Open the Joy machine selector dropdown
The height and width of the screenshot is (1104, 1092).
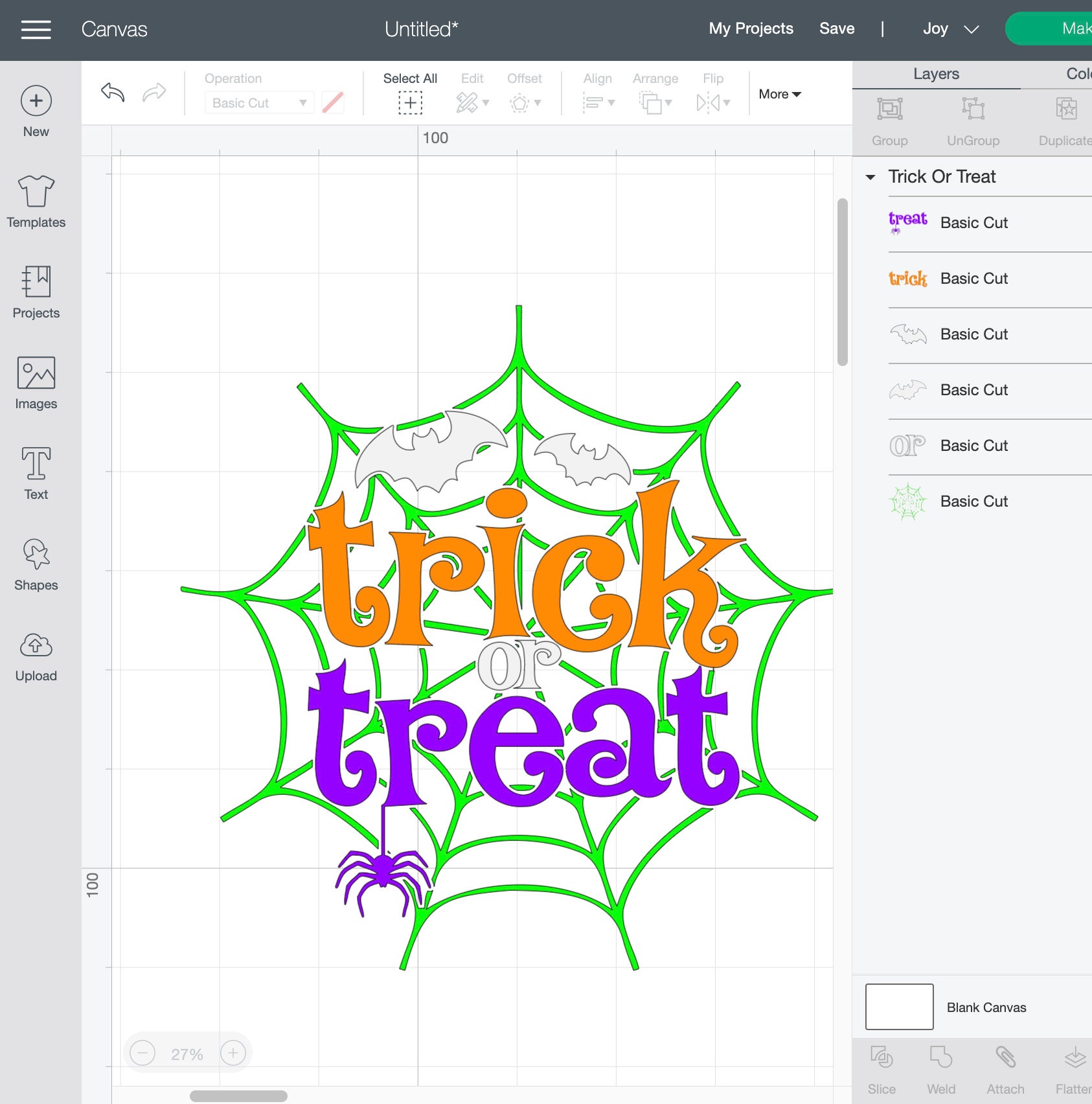click(951, 29)
